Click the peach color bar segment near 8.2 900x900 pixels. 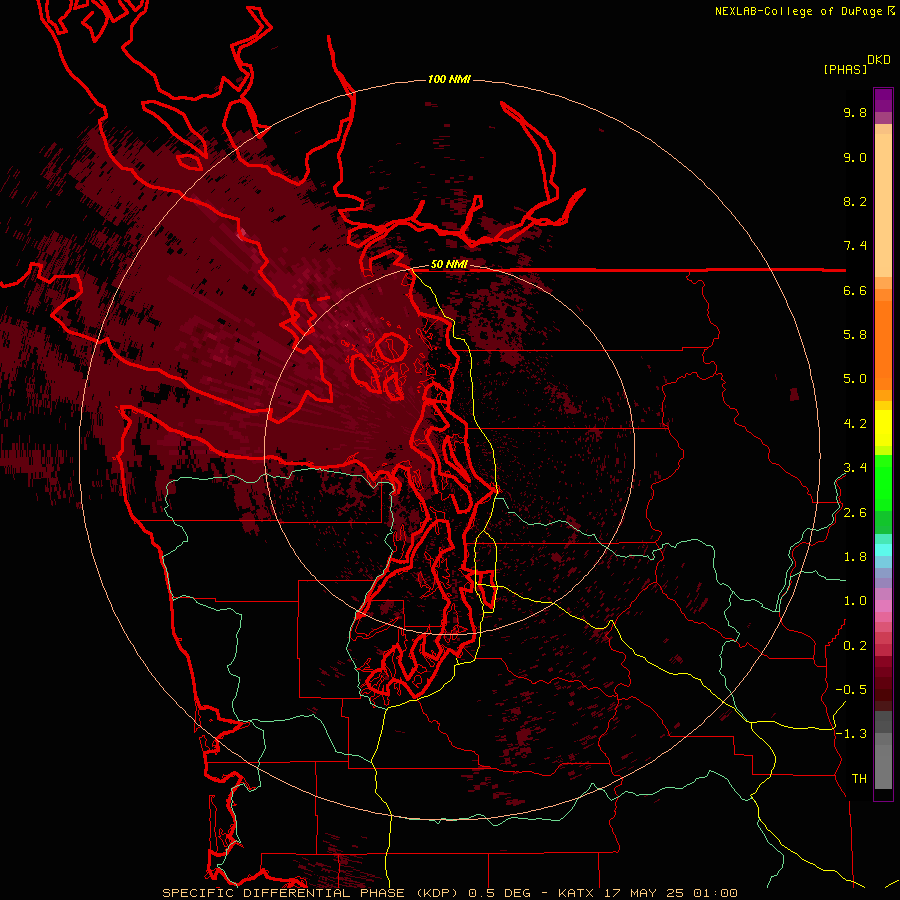pos(883,205)
